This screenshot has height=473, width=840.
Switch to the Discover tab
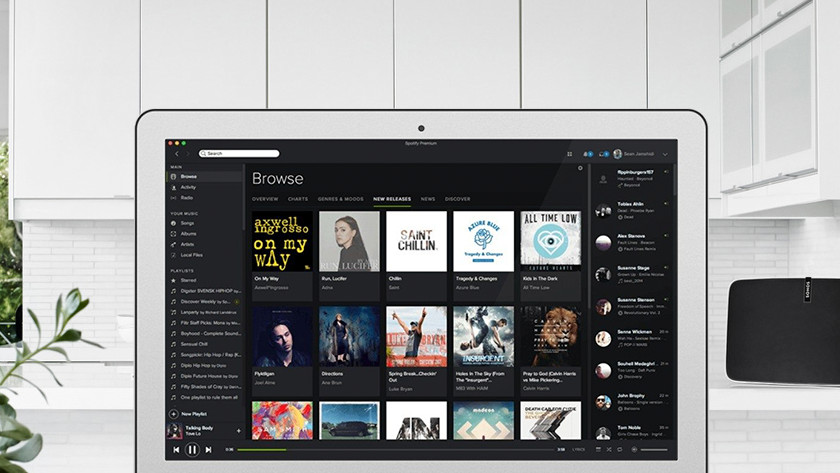[x=458, y=199]
